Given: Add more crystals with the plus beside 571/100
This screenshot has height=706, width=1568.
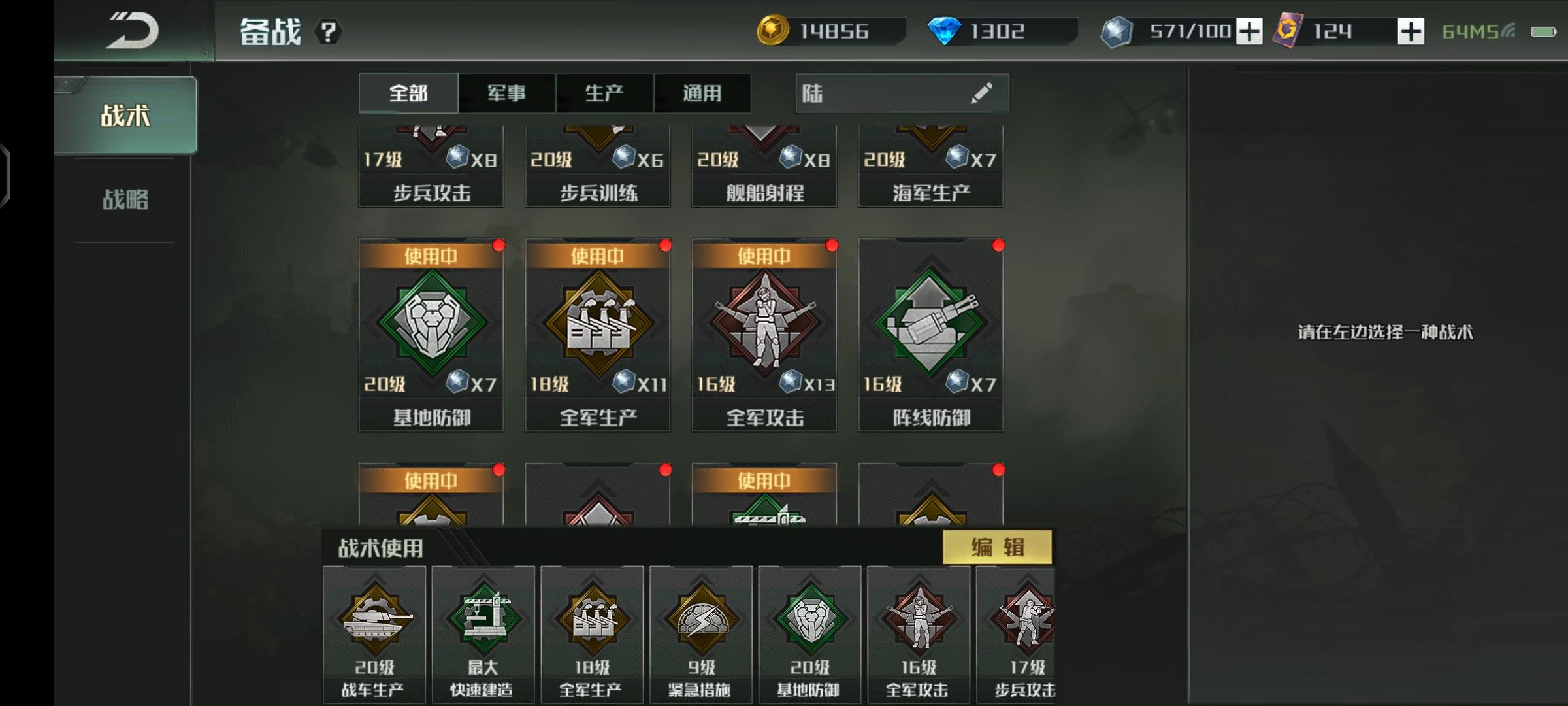Looking at the screenshot, I should pos(1249,31).
